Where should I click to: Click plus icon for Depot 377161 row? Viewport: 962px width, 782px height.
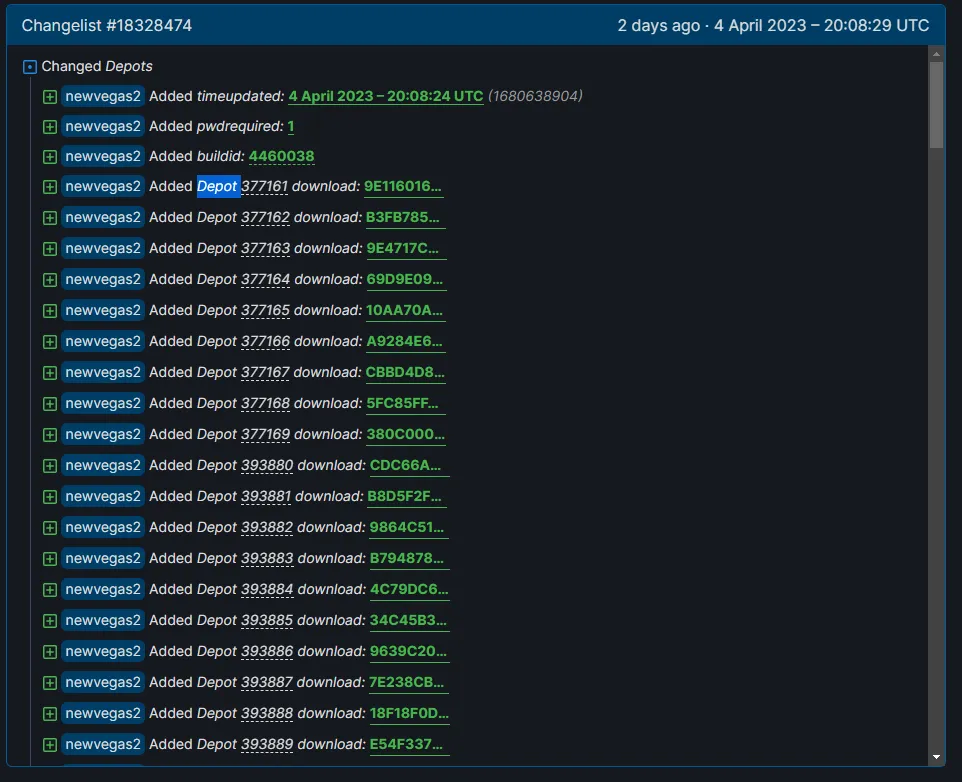click(50, 187)
